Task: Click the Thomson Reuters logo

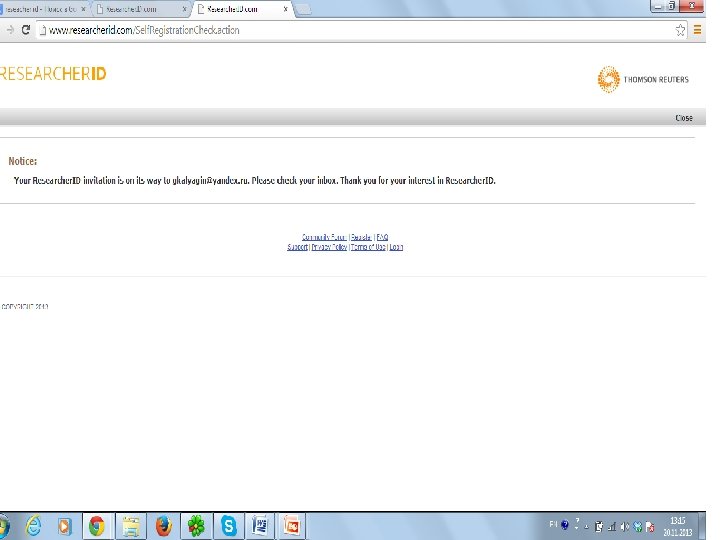Action: click(x=643, y=79)
